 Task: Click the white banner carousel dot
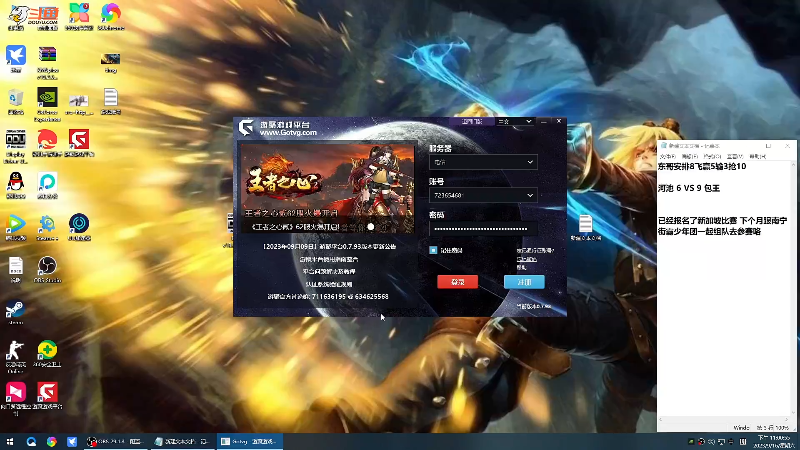(x=370, y=227)
